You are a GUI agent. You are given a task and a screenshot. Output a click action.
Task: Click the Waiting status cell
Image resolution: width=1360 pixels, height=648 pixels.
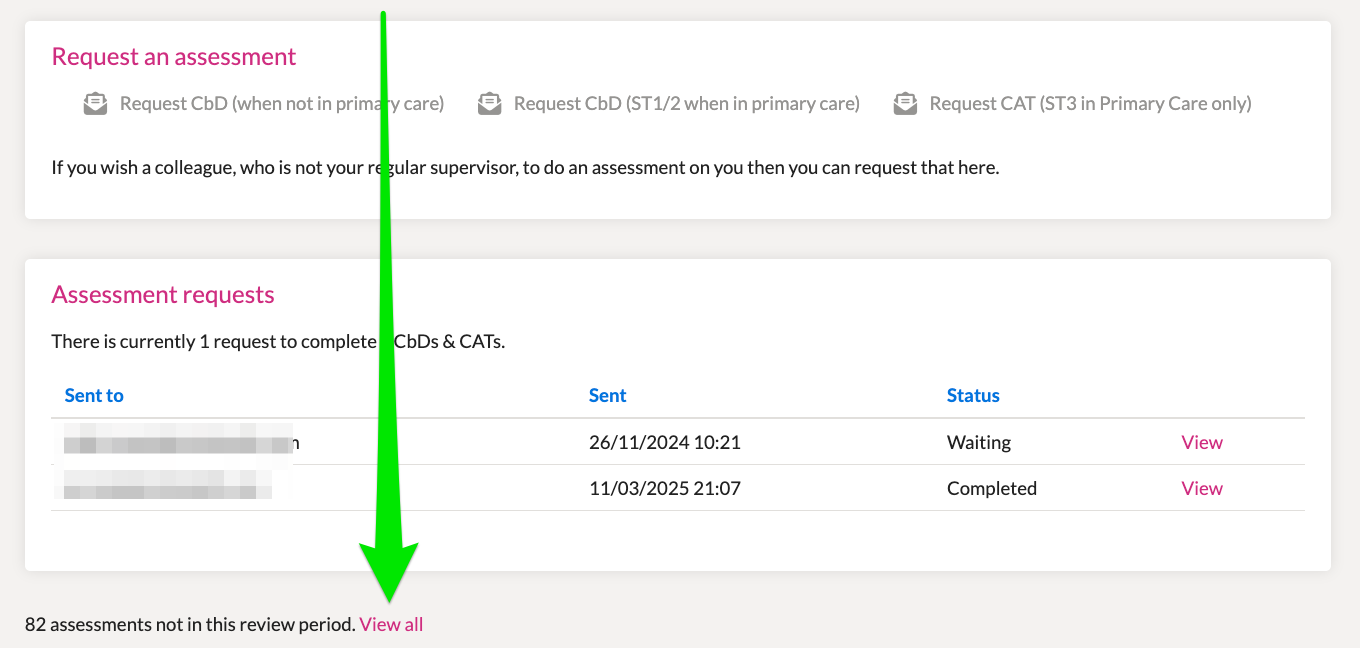tap(979, 442)
